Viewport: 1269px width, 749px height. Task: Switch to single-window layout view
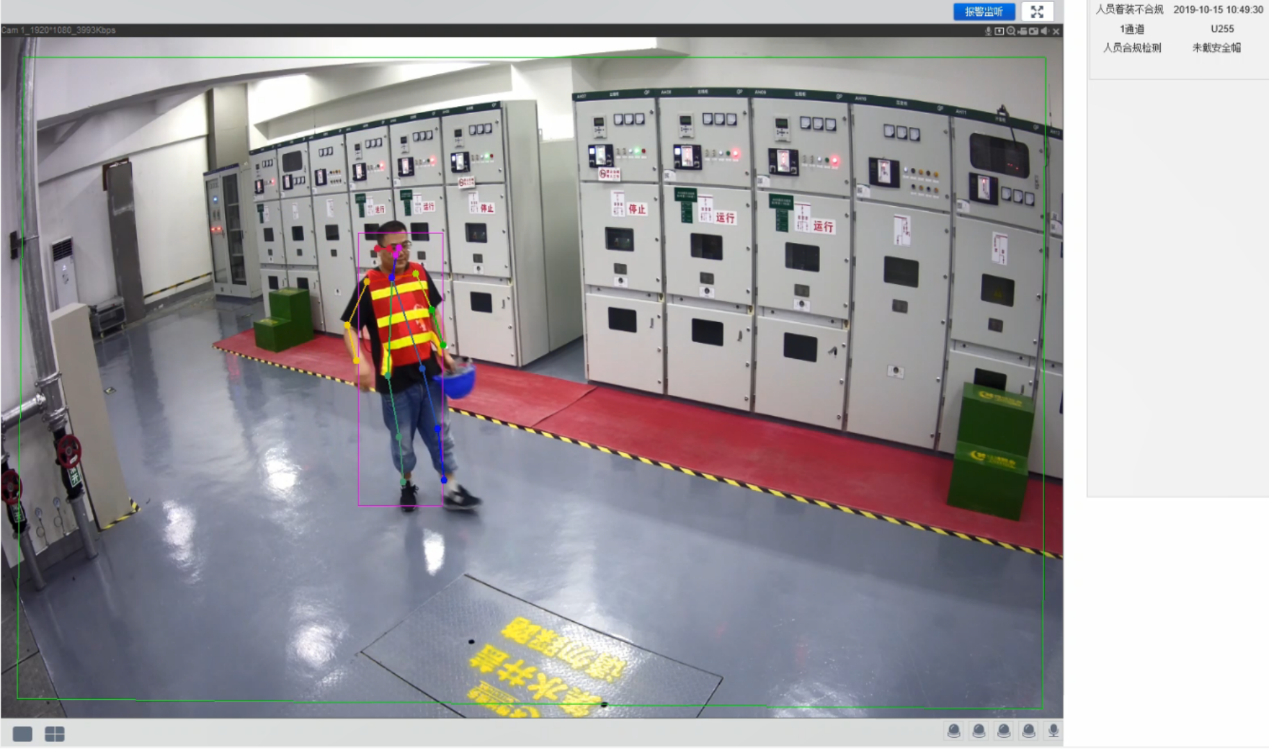[22, 734]
